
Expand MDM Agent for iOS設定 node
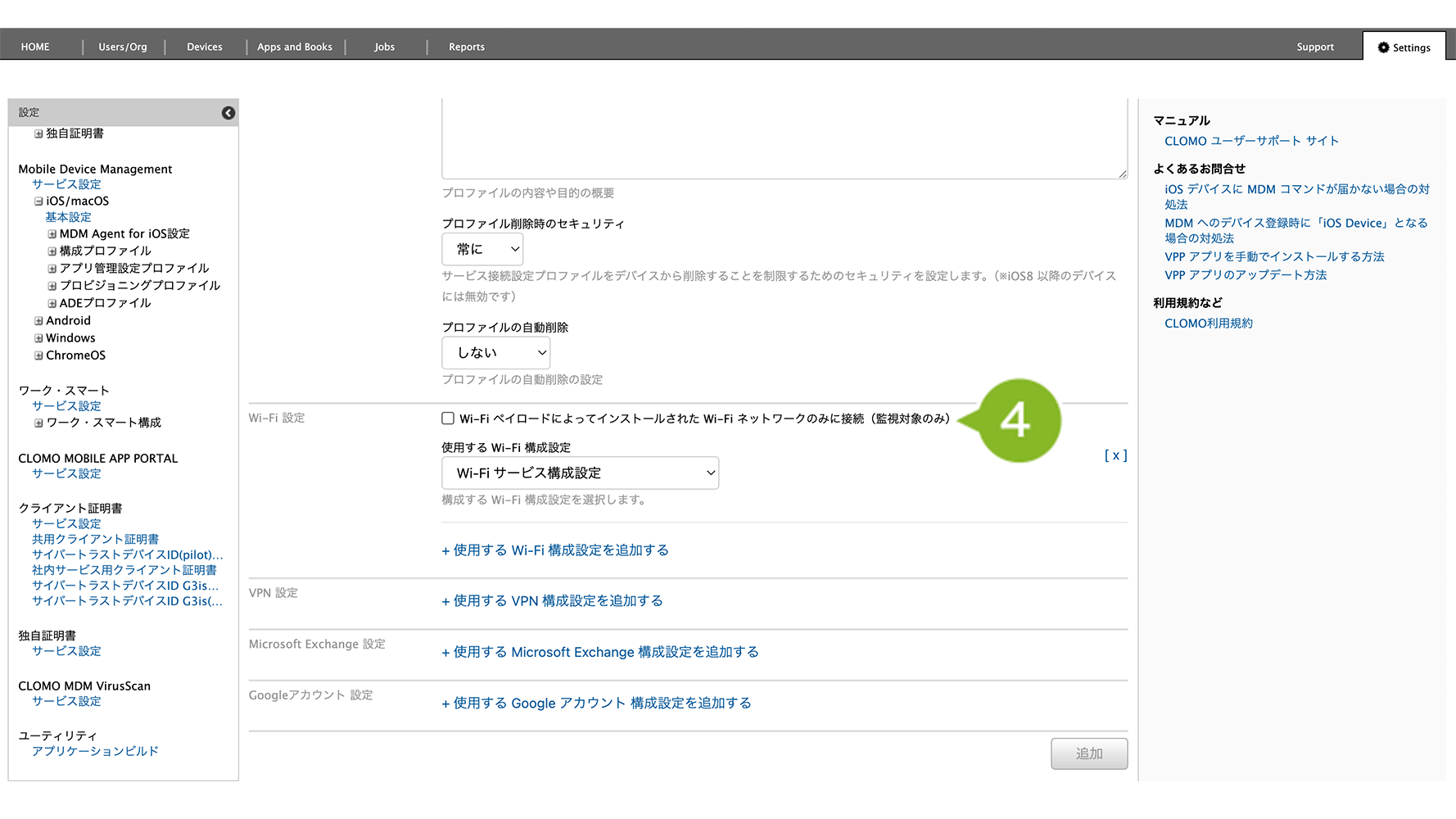(x=52, y=234)
